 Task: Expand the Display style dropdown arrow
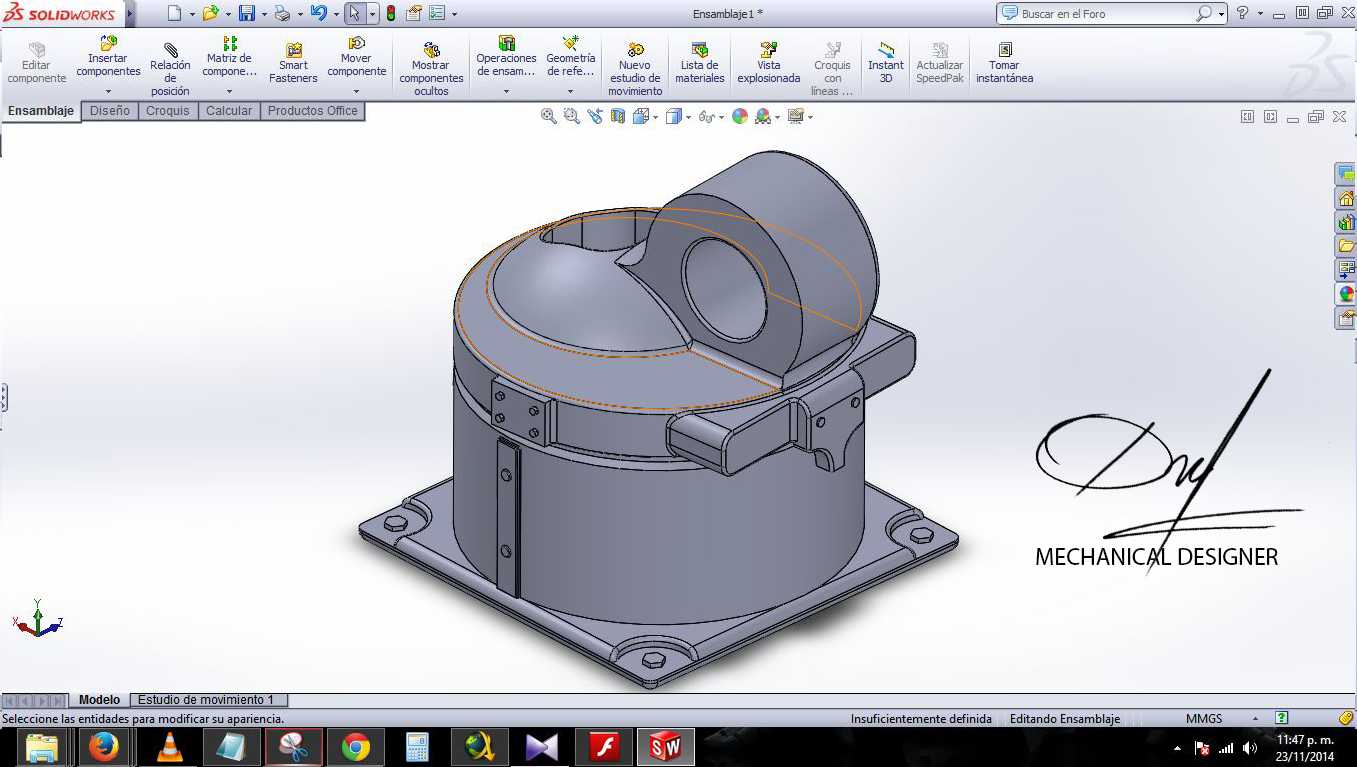[x=688, y=117]
